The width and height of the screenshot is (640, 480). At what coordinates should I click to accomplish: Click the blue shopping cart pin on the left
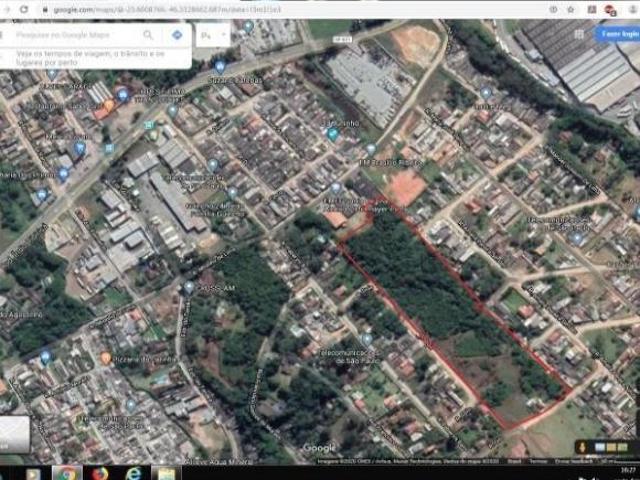pos(80,148)
